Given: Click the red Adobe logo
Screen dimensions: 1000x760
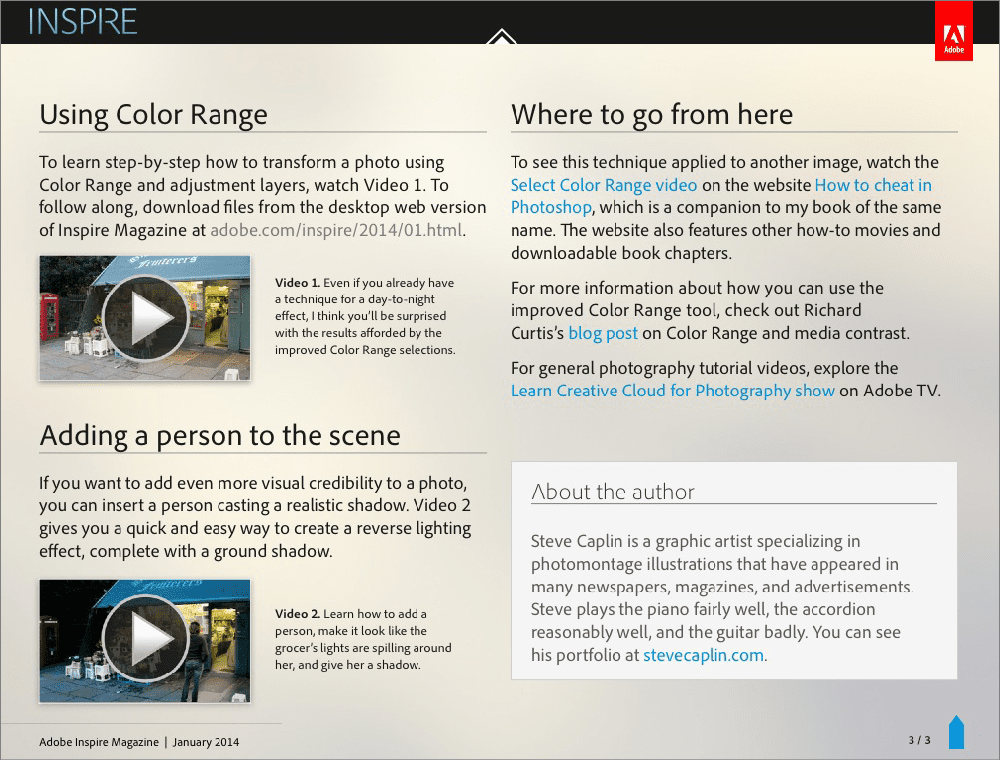Looking at the screenshot, I should (953, 31).
